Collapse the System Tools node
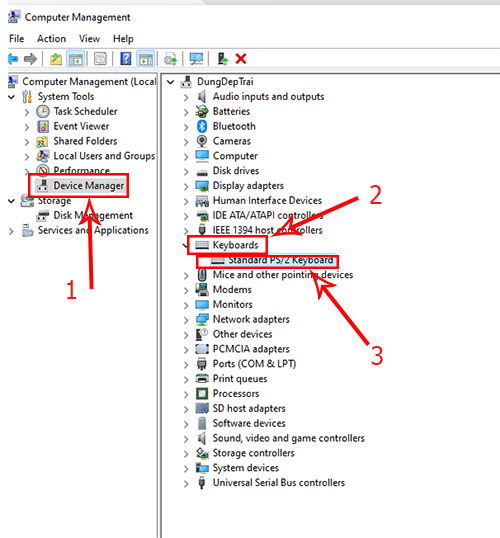Image resolution: width=500 pixels, height=538 pixels. [12, 97]
